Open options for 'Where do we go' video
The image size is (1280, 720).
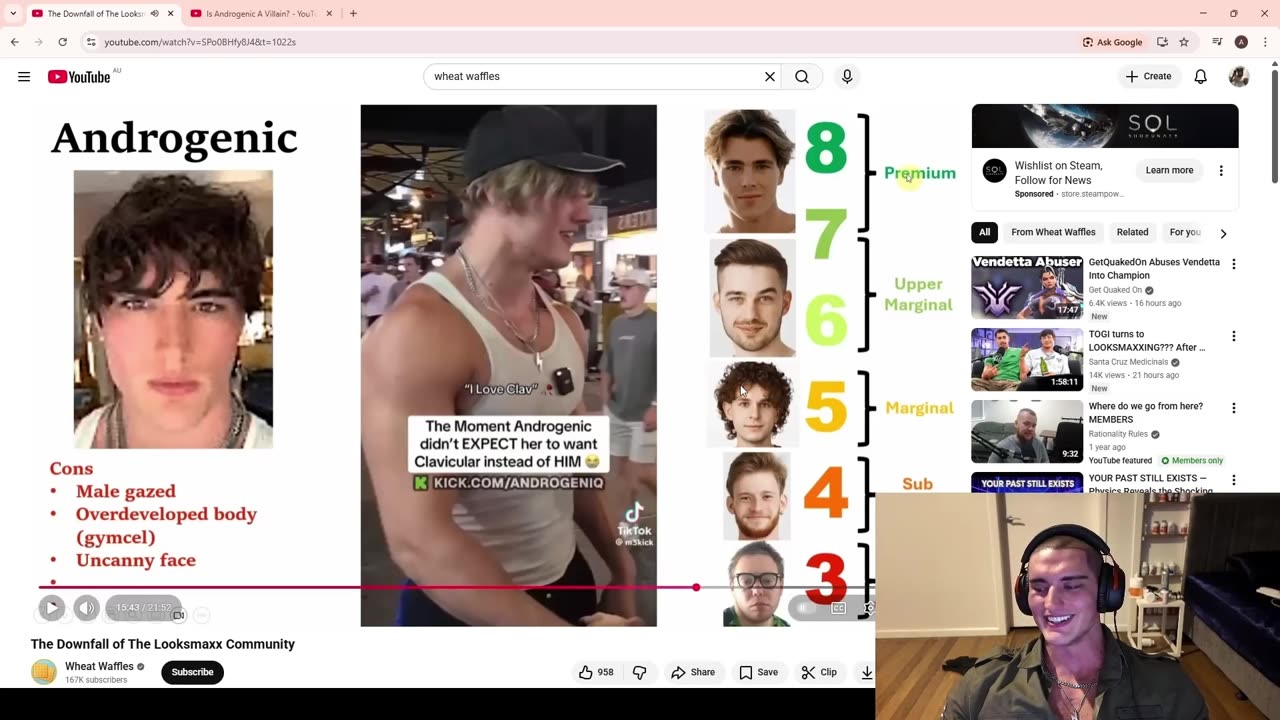click(x=1233, y=408)
